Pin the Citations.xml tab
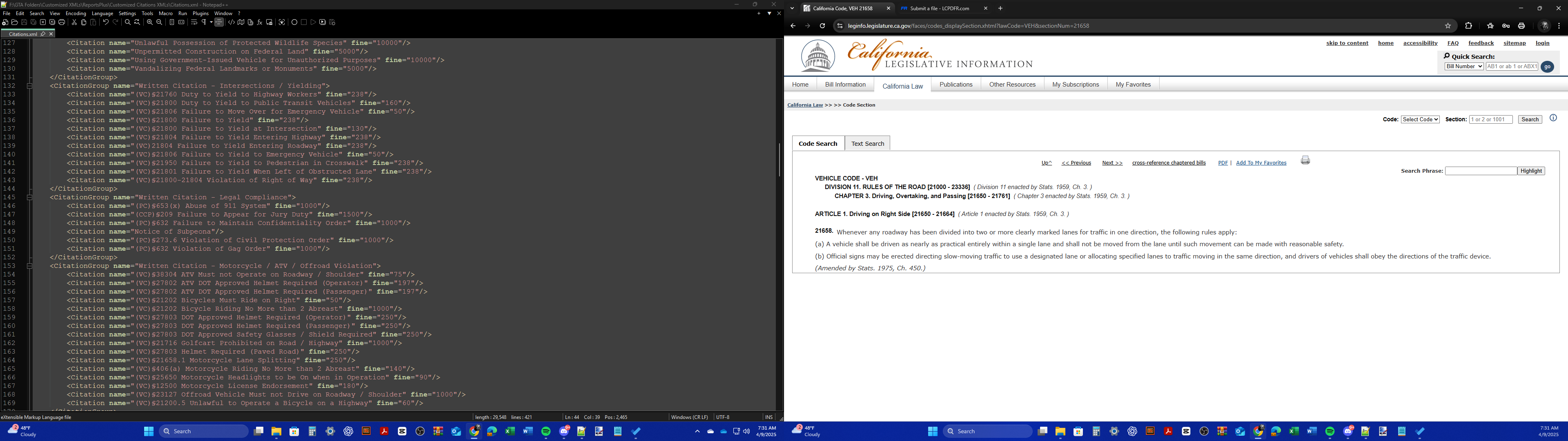Viewport: 1568px width, 441px height. (43, 34)
